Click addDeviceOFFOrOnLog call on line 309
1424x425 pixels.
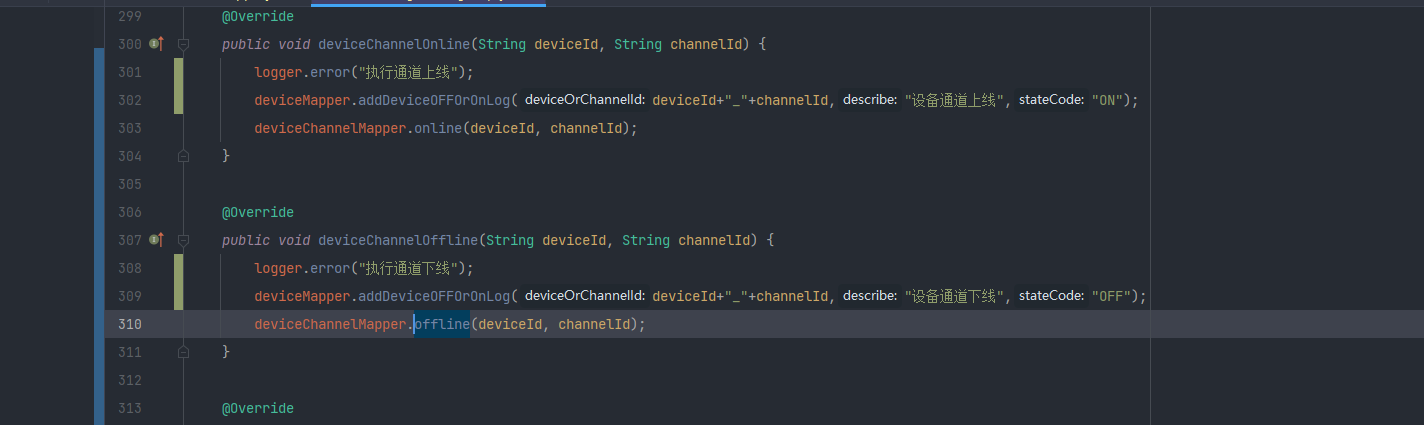click(434, 296)
